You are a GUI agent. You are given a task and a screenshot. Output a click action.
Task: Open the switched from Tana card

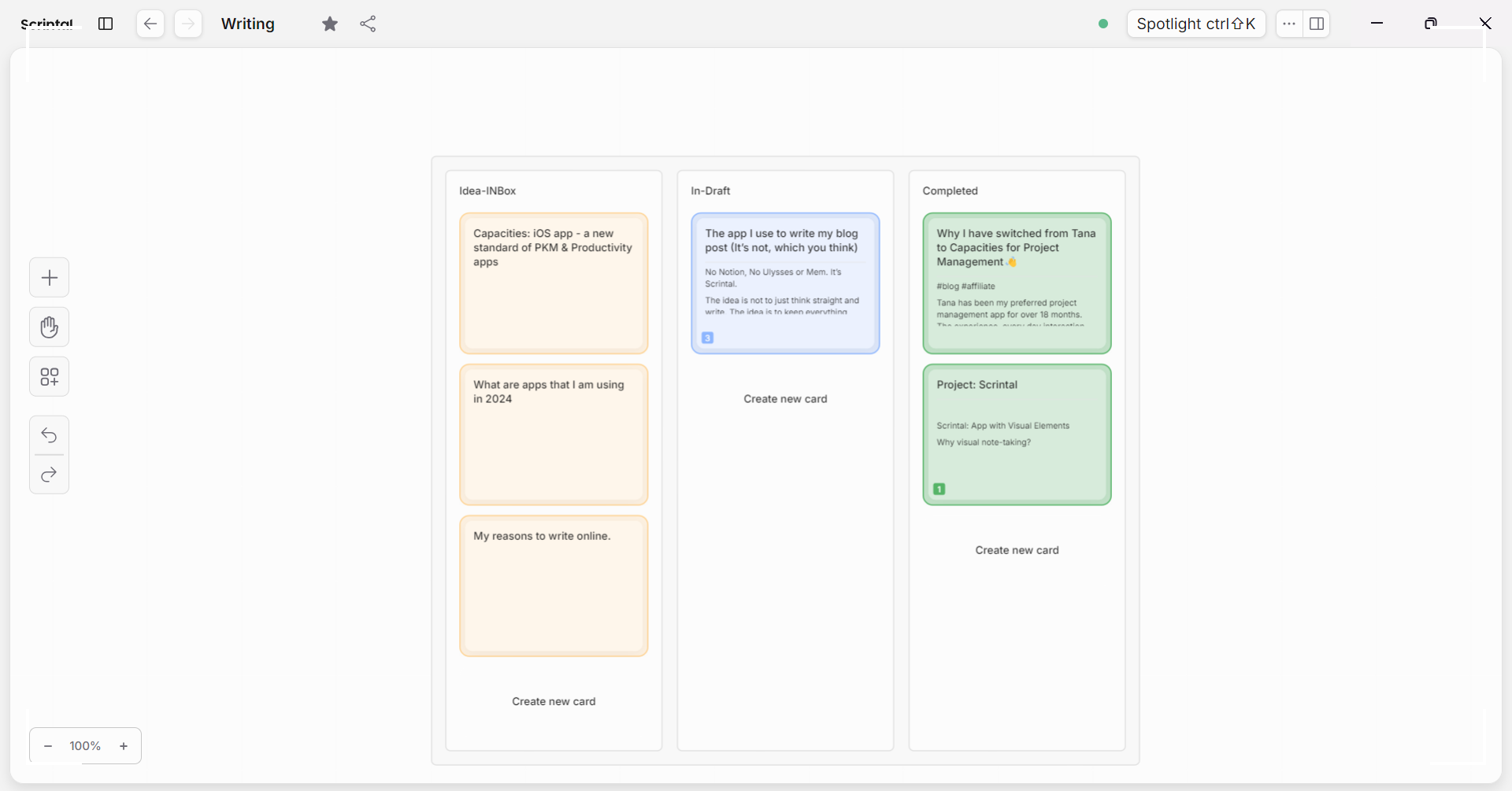coord(1017,283)
